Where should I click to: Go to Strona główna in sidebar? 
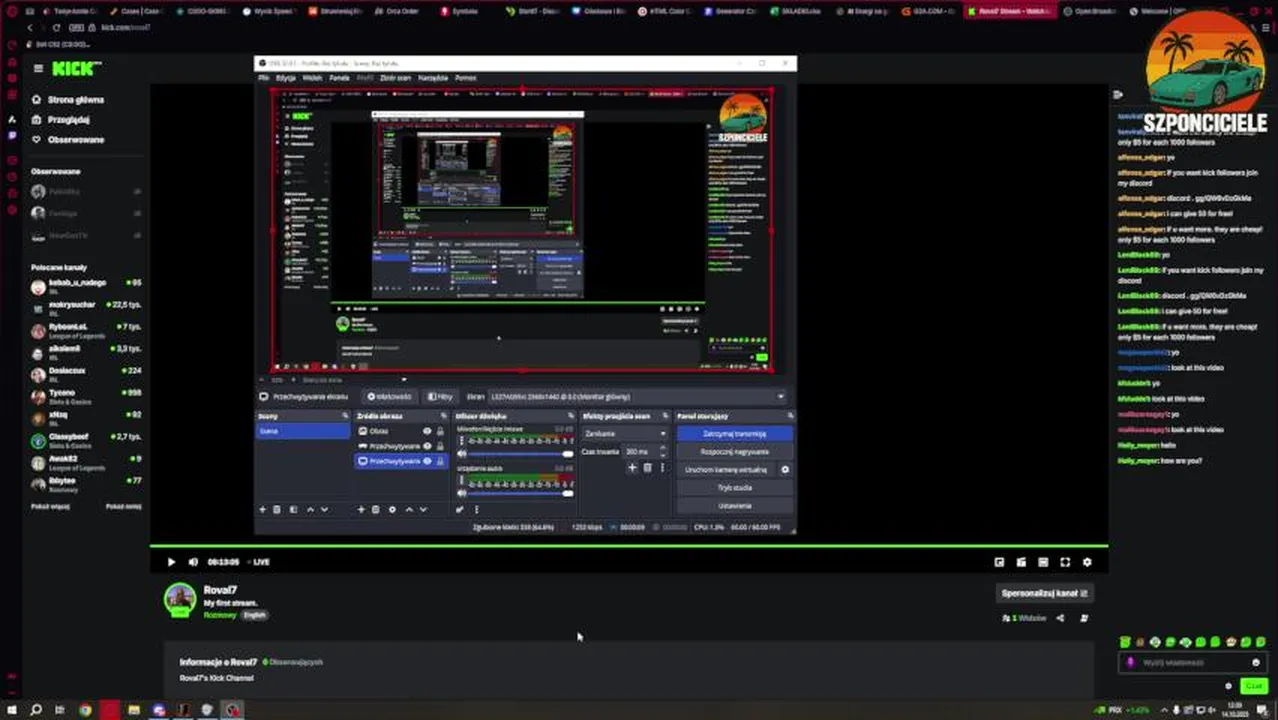68,100
